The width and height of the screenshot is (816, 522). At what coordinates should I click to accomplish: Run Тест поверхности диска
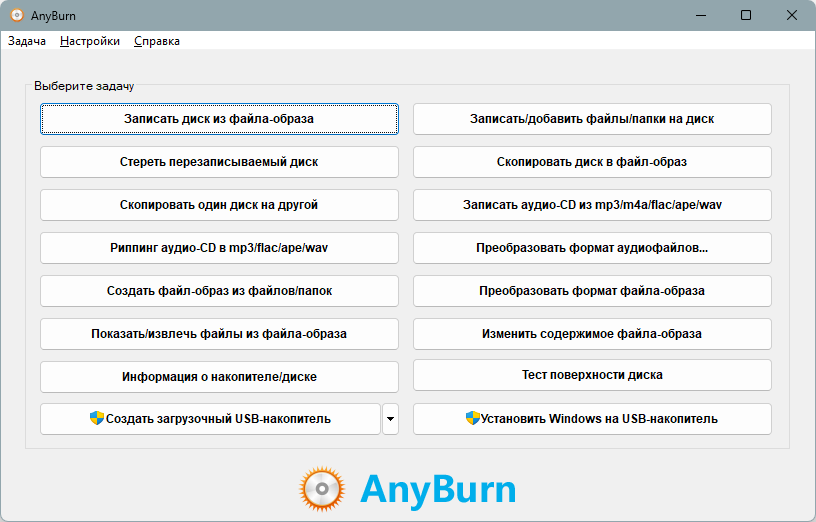592,375
